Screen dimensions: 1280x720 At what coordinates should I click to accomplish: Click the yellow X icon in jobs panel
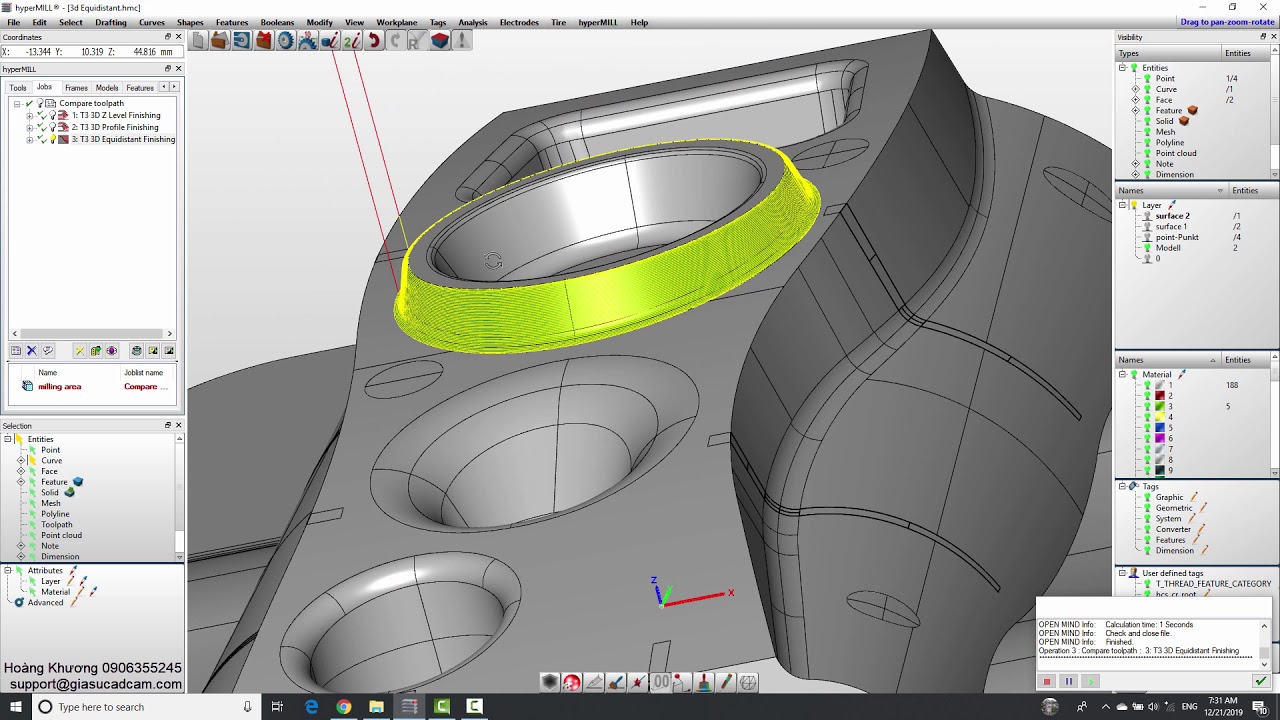79,350
